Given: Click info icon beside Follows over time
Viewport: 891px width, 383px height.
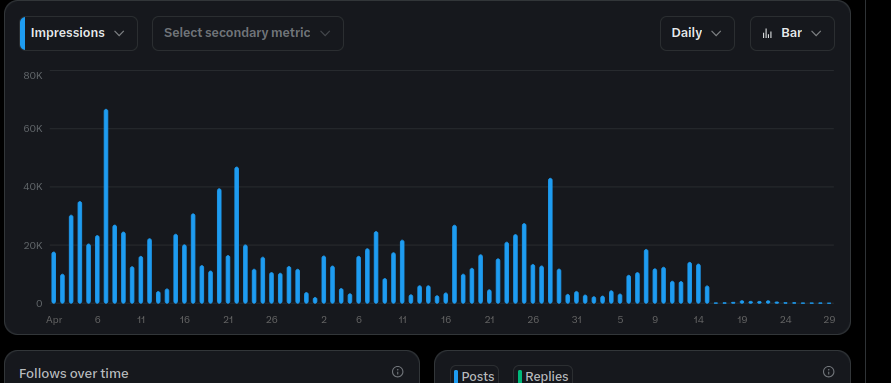Looking at the screenshot, I should click(x=398, y=372).
